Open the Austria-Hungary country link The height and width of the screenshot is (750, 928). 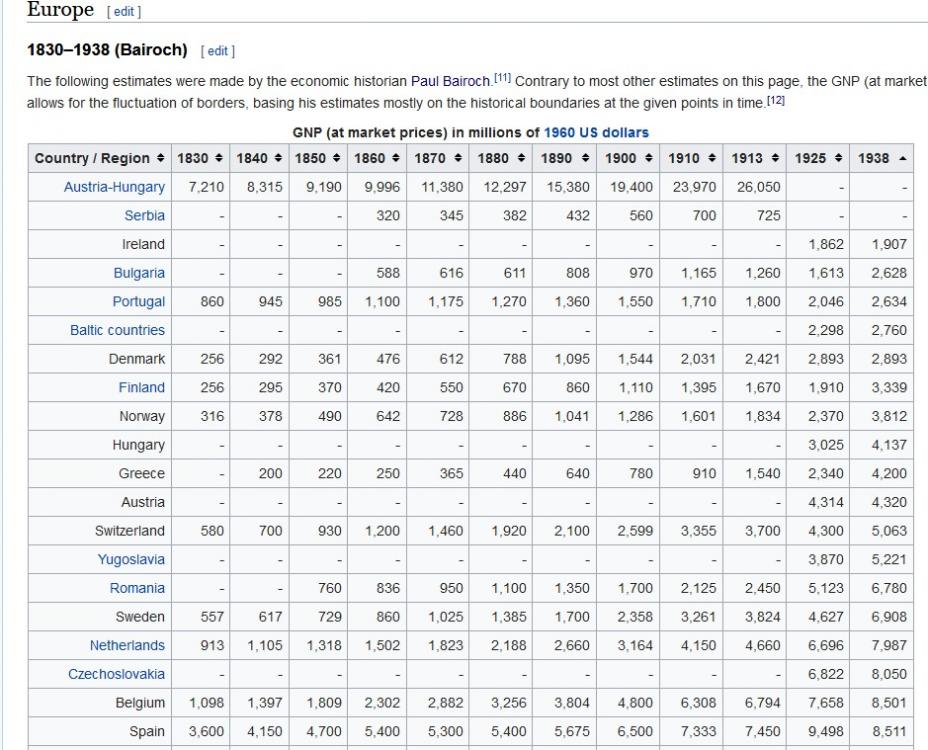tap(115, 187)
